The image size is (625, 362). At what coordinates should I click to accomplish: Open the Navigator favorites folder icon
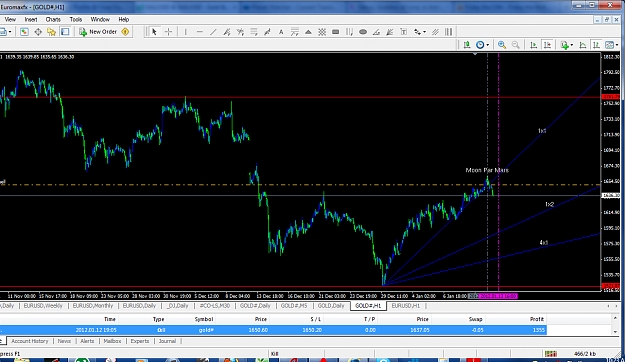[51, 32]
